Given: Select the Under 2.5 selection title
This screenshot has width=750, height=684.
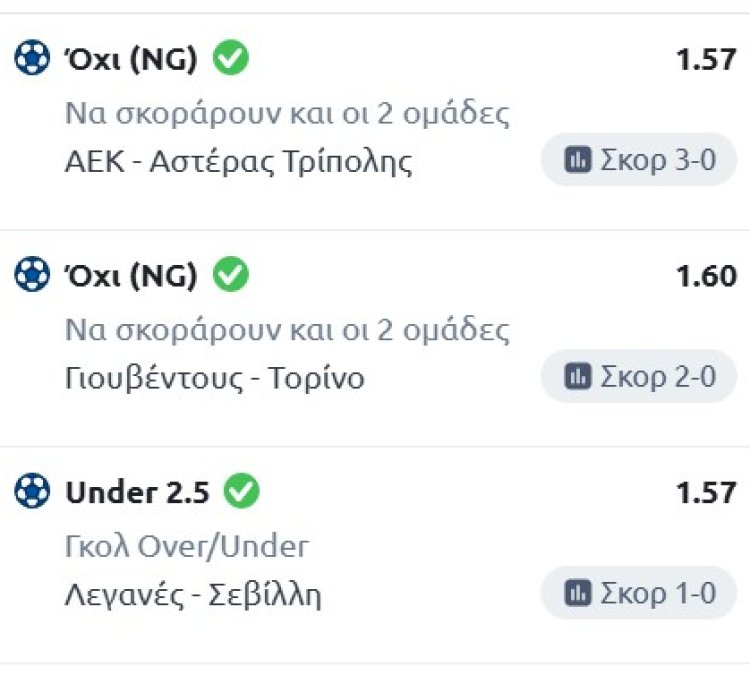Looking at the screenshot, I should [138, 492].
